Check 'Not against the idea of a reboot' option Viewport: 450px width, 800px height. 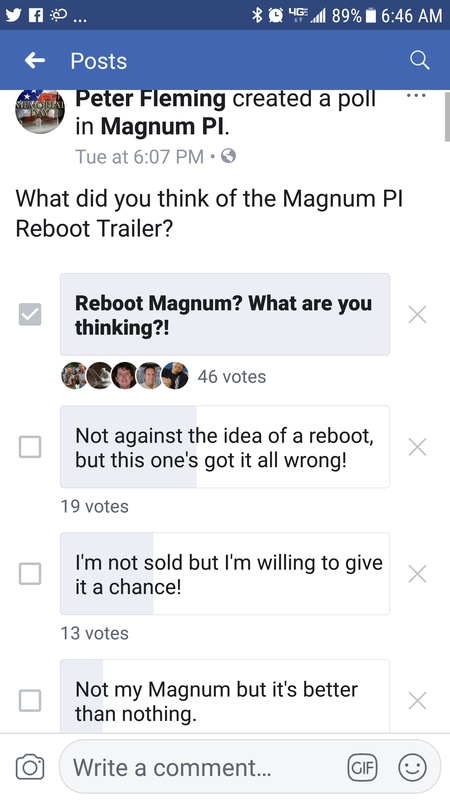(30, 447)
